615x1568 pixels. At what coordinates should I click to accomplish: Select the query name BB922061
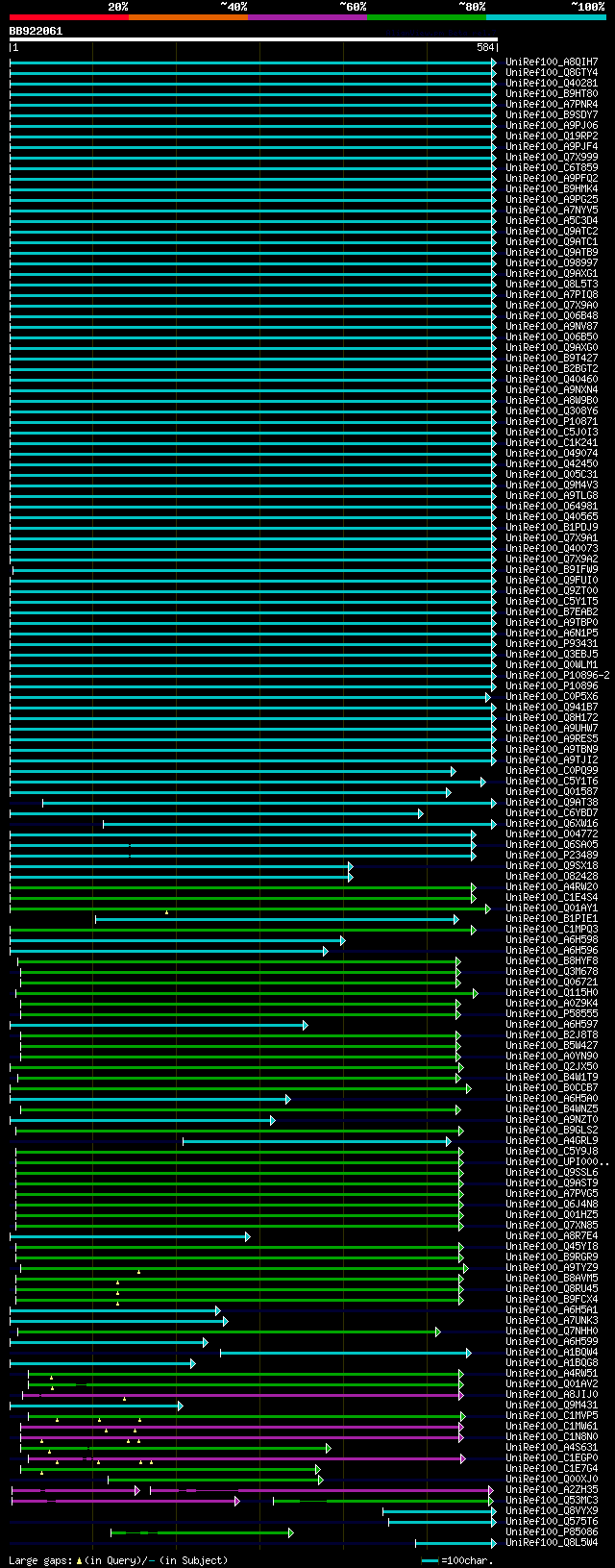click(36, 31)
